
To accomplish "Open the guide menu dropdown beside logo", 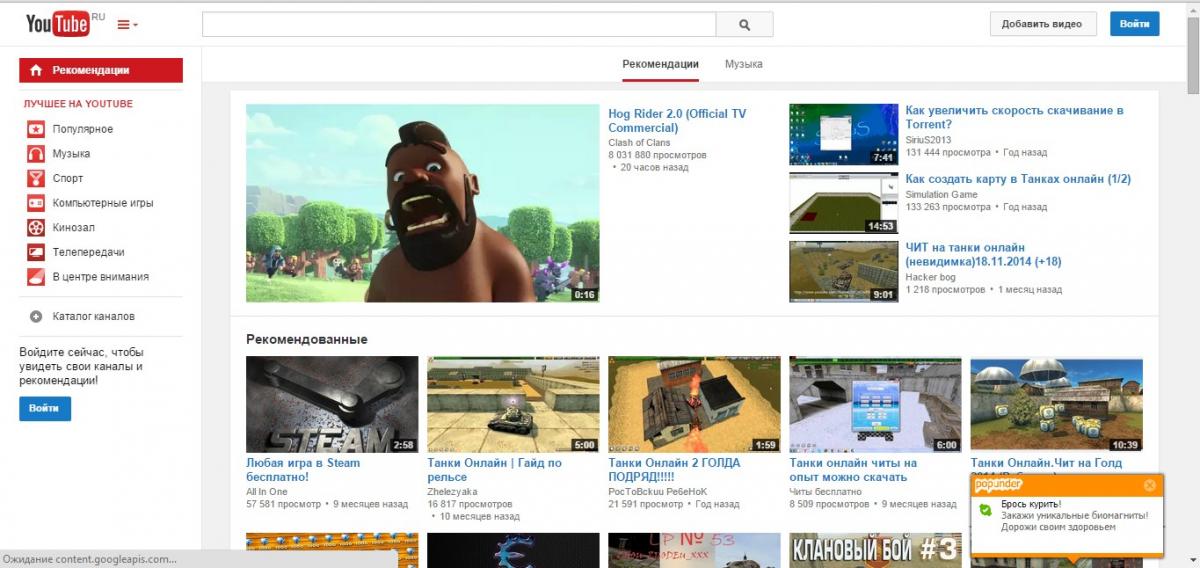I will (x=128, y=24).
